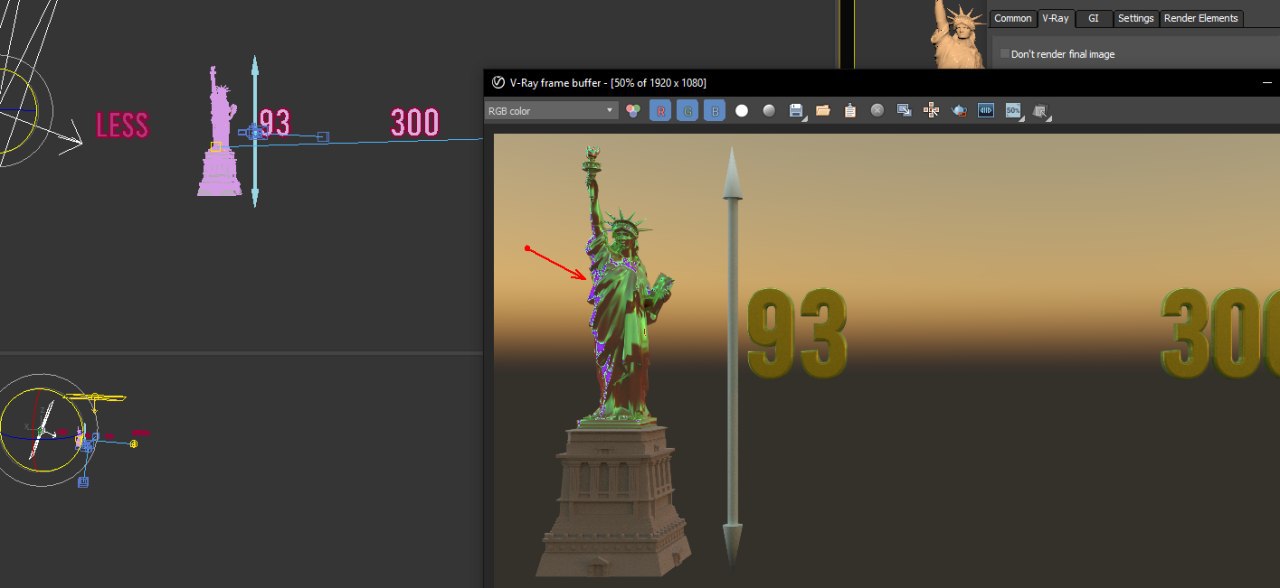This screenshot has height=588, width=1280.
Task: Go to Render Elements tab
Action: click(1201, 18)
